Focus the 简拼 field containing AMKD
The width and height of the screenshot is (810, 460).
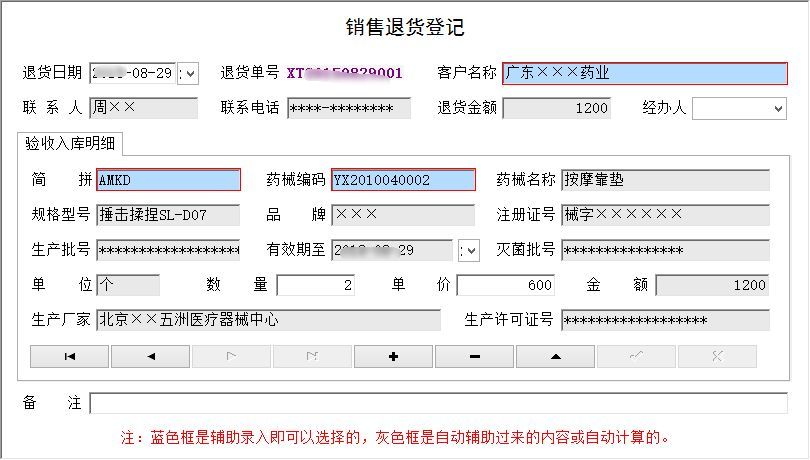168,180
